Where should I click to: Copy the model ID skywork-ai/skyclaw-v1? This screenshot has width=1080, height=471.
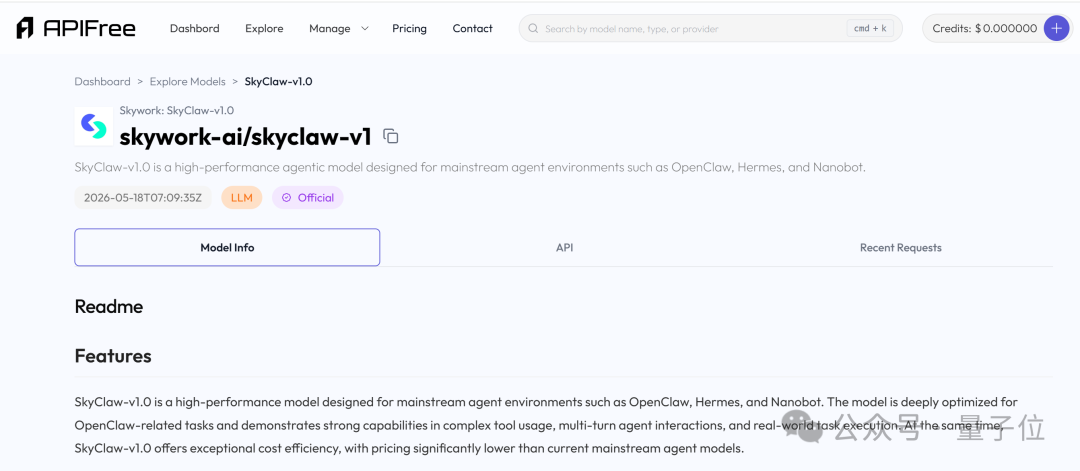click(391, 136)
